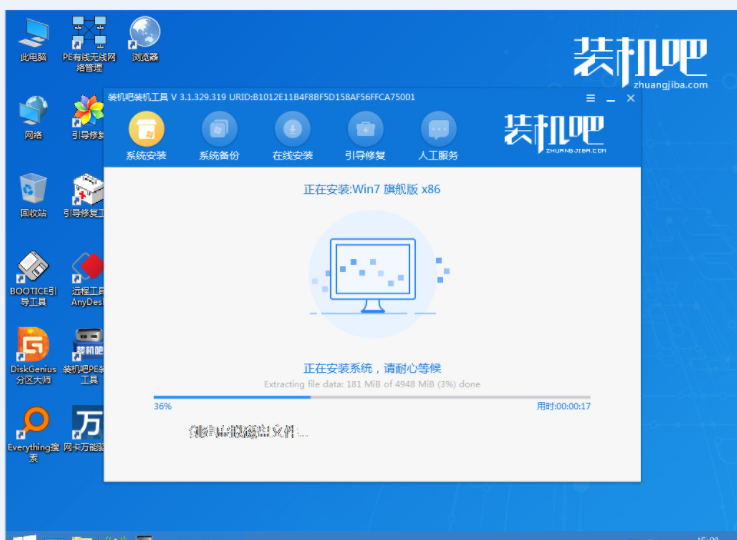This screenshot has height=540, width=737.
Task: Open the hamburger menu in the title bar
Action: tap(590, 98)
